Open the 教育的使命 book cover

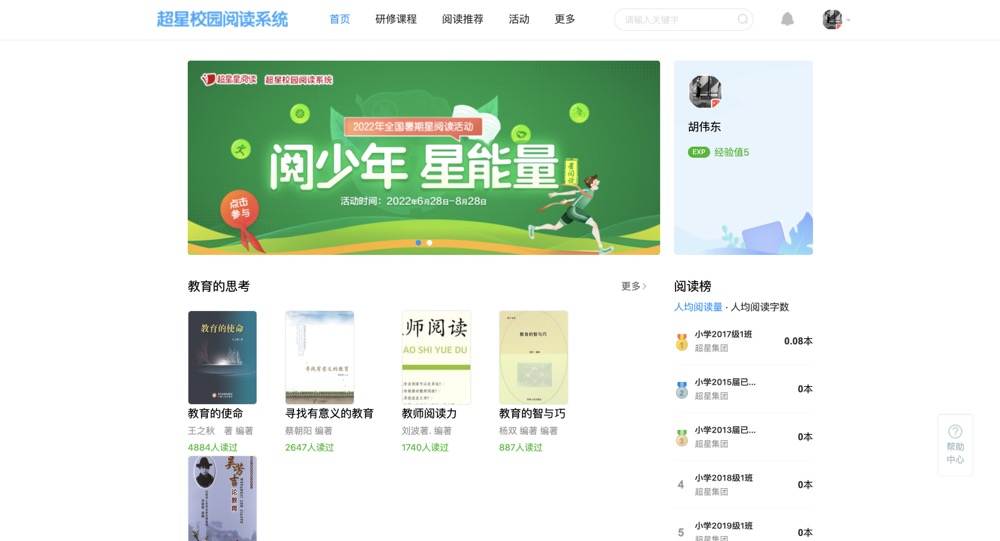[222, 357]
